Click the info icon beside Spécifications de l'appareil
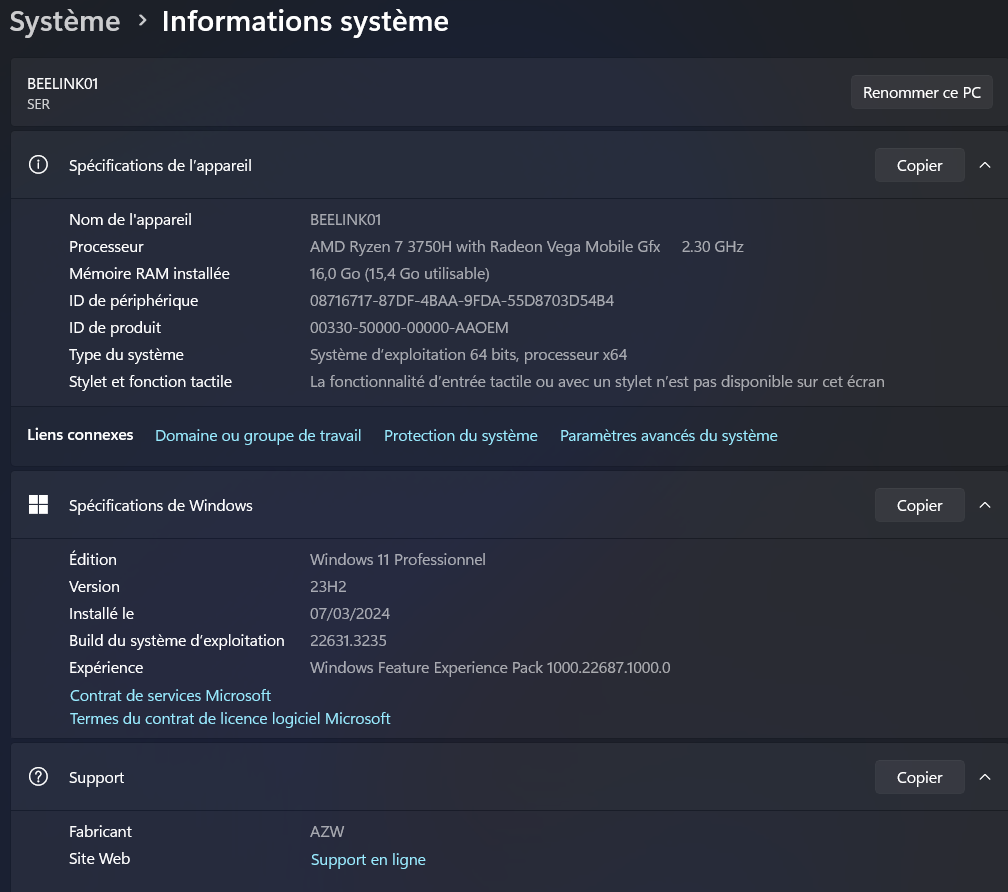Viewport: 1008px width, 892px height. click(38, 165)
